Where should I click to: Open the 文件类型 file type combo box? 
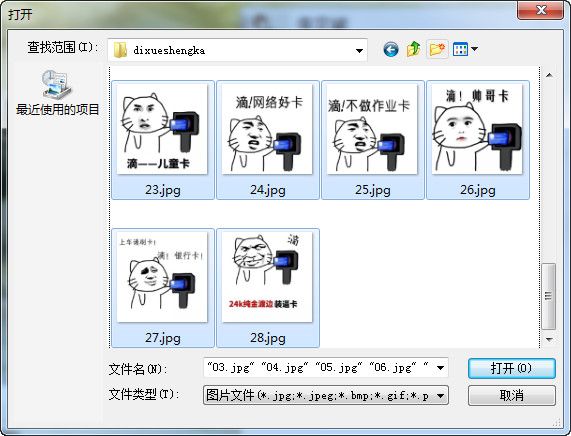tap(326, 395)
